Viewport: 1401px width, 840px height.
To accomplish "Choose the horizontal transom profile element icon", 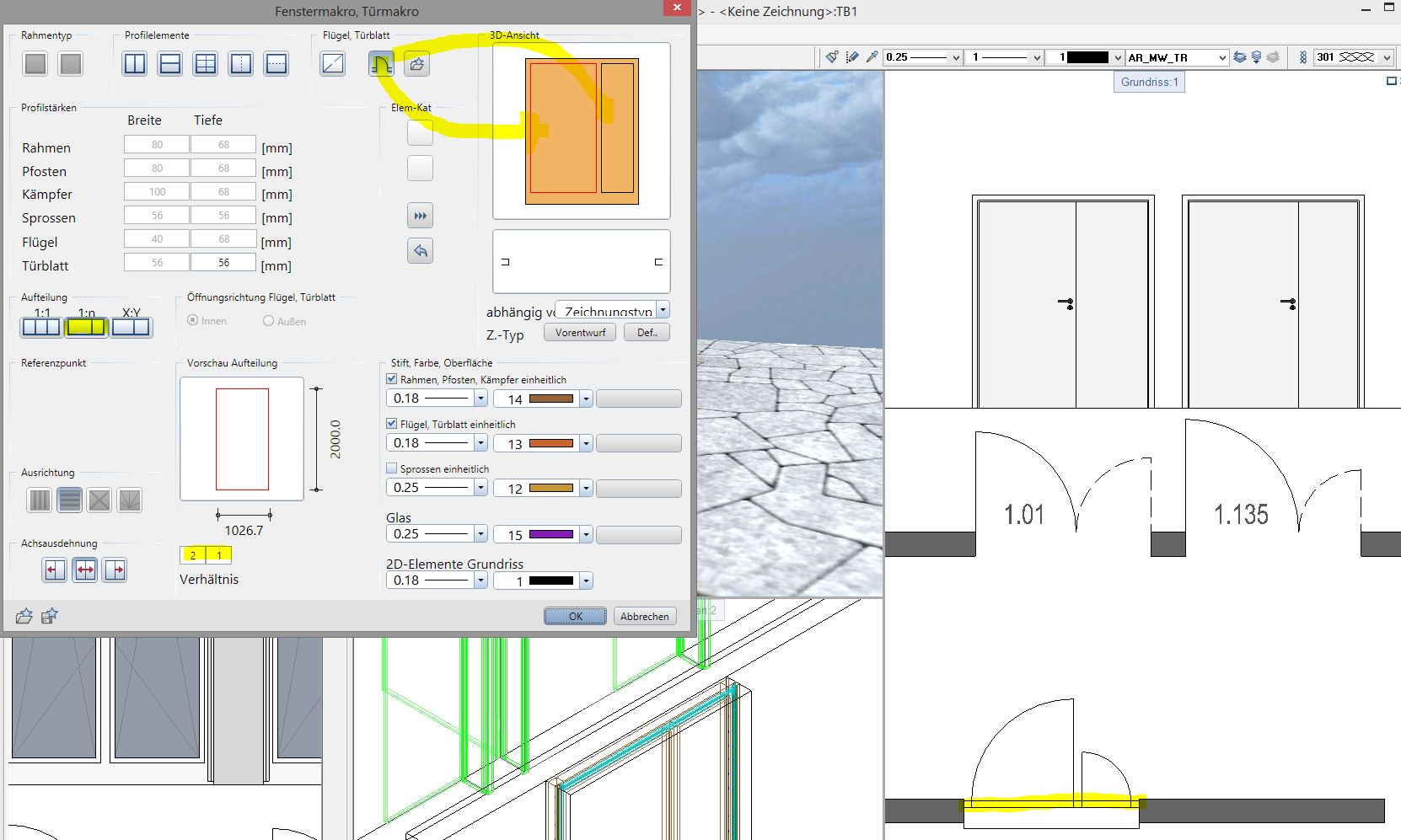I will pyautogui.click(x=170, y=64).
